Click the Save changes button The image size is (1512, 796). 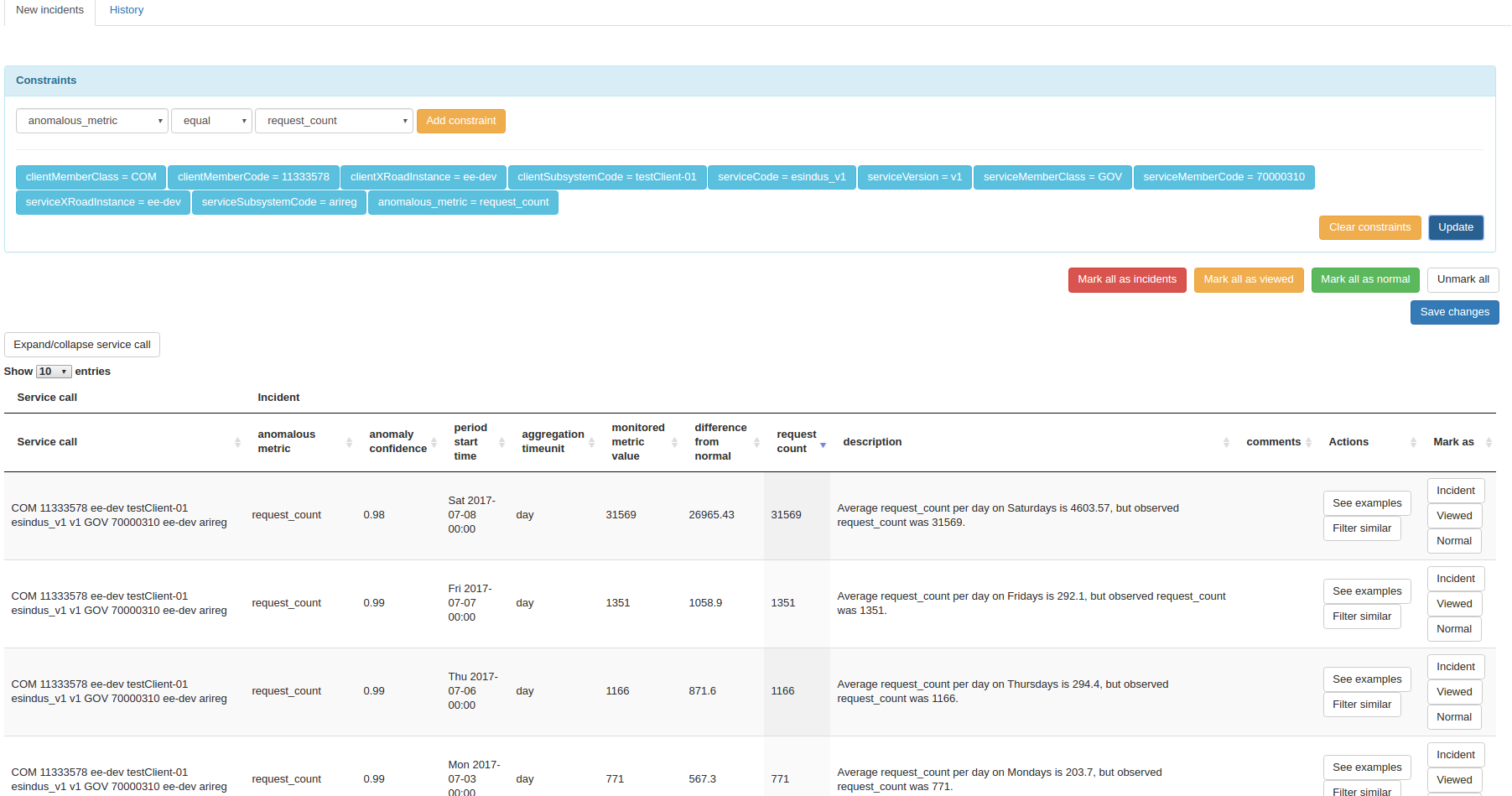point(1454,311)
